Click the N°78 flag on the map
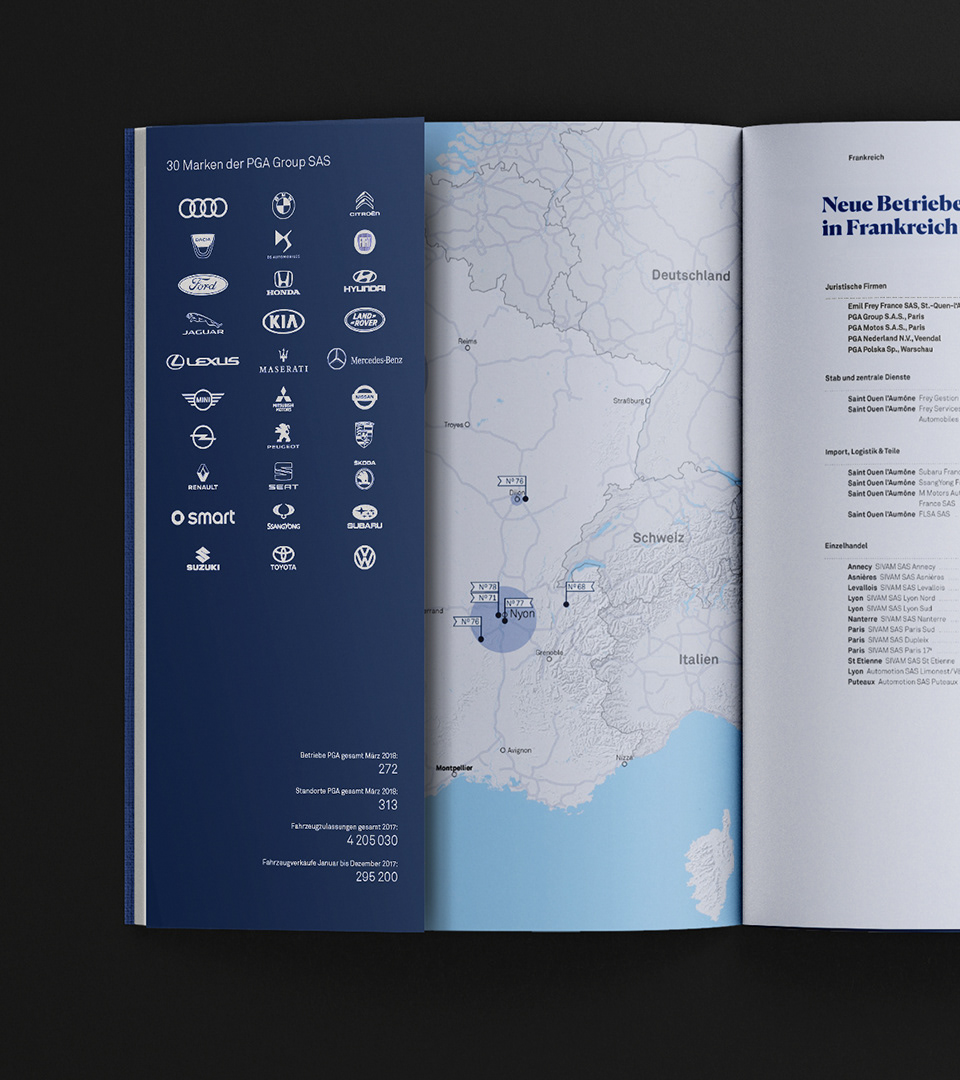Image resolution: width=960 pixels, height=1080 pixels. 485,587
